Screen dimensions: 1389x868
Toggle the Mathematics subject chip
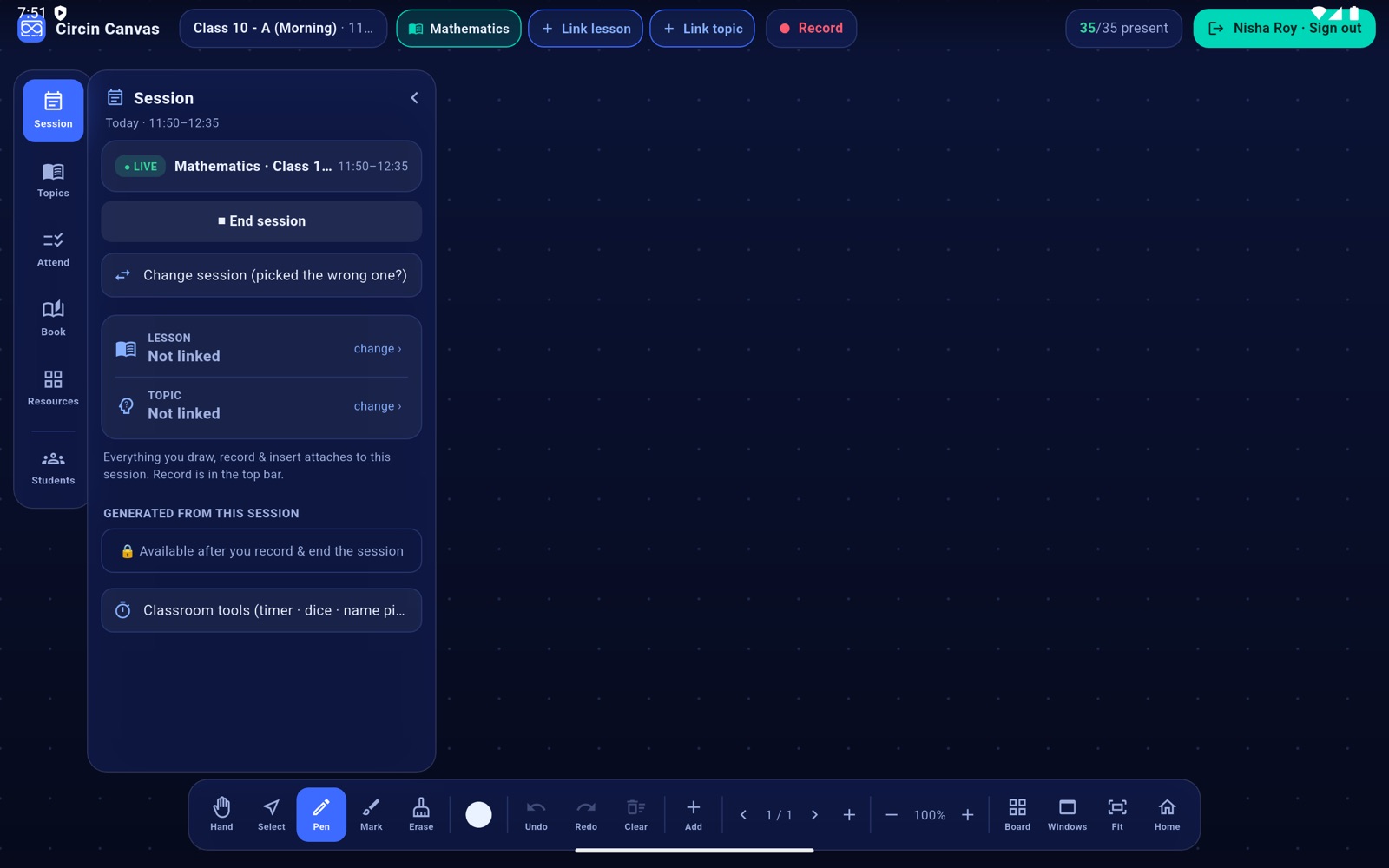coord(458,29)
